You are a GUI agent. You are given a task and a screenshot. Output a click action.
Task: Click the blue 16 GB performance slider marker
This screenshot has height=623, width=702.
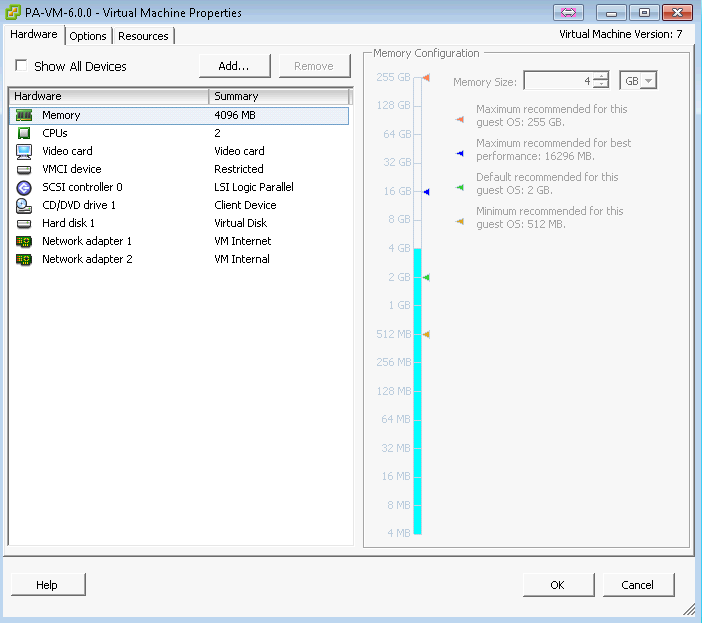tap(426, 192)
